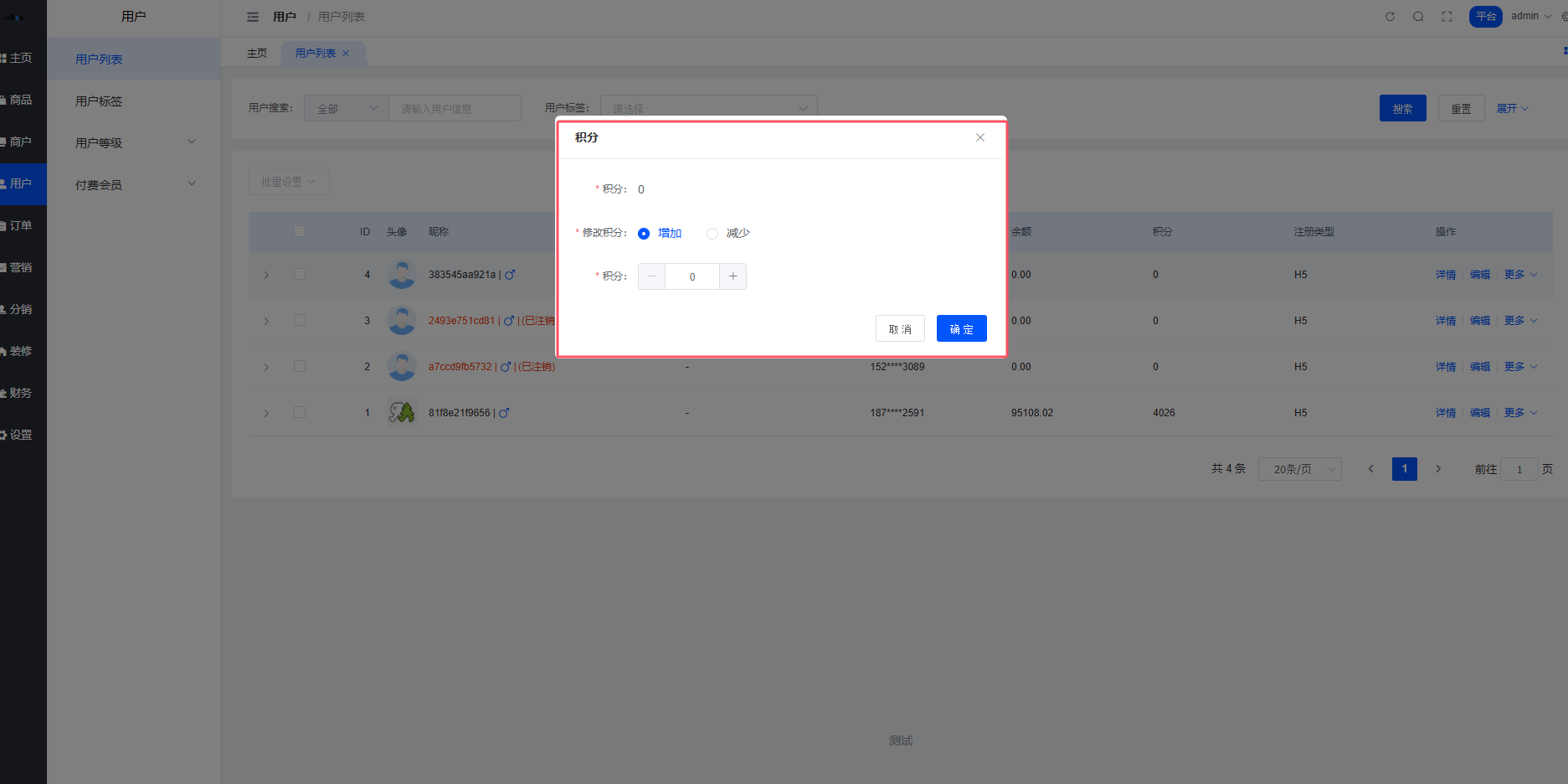
Task: Click the 取消 button in dialog
Action: pyautogui.click(x=900, y=329)
